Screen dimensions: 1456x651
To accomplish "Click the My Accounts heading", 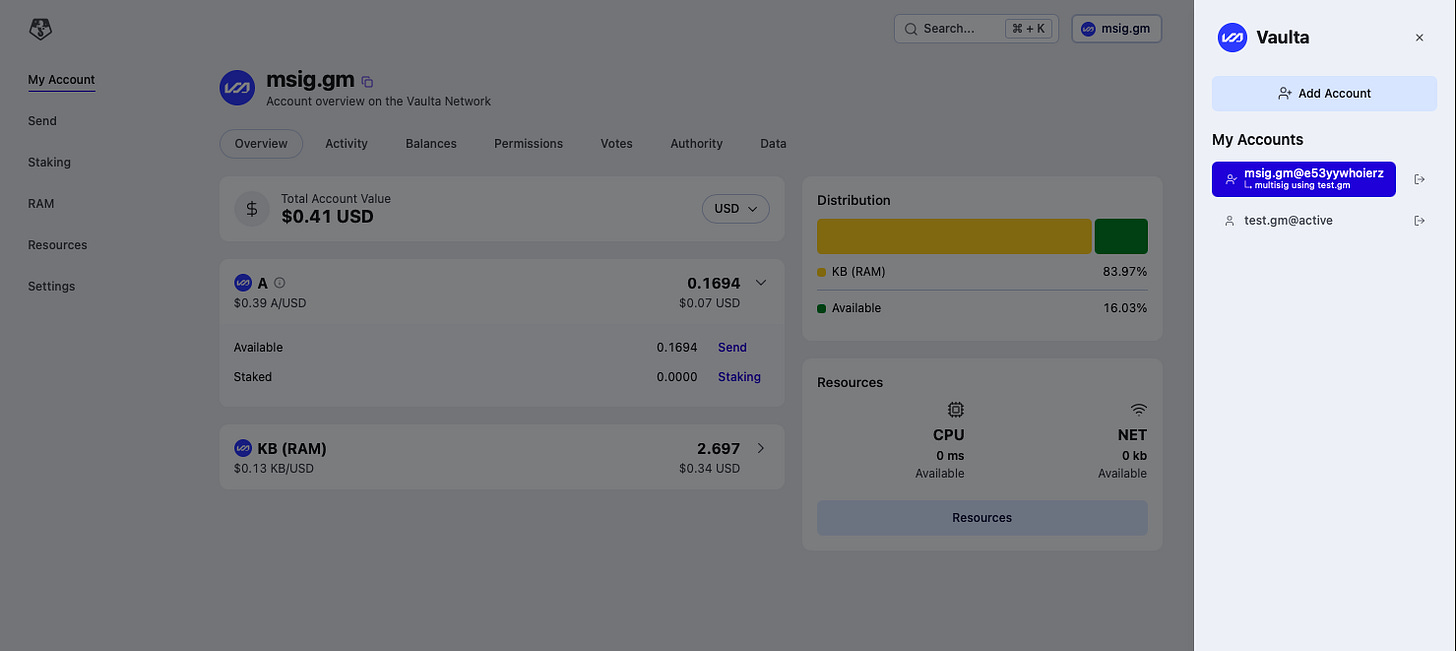I will 1258,140.
